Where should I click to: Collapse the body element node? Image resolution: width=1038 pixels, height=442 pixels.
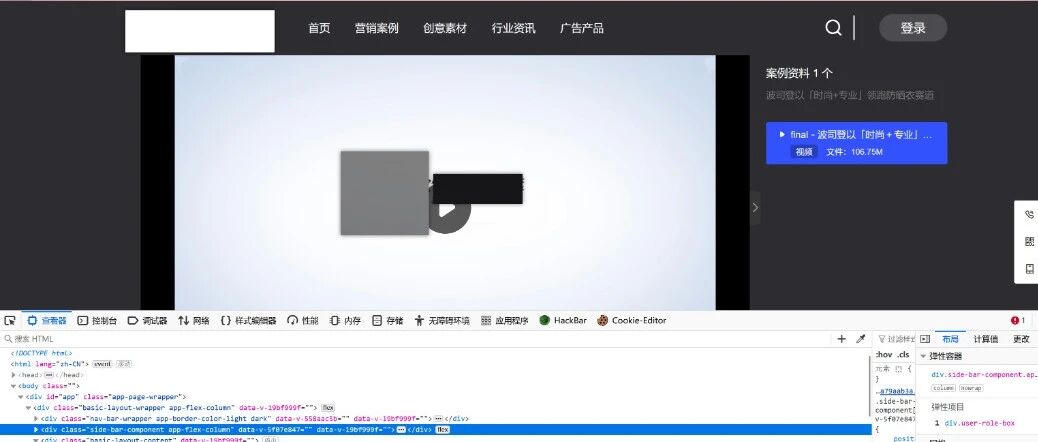pyautogui.click(x=13, y=386)
